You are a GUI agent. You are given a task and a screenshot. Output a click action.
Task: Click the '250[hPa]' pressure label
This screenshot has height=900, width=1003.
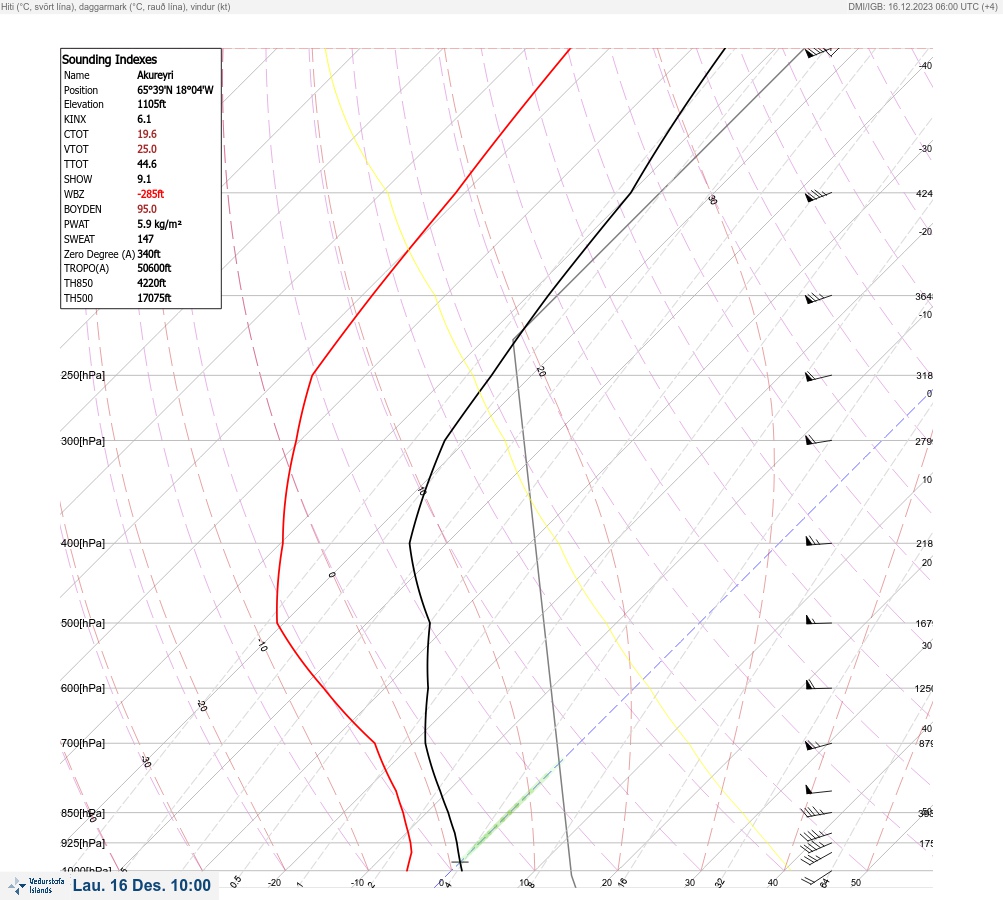[x=83, y=375]
